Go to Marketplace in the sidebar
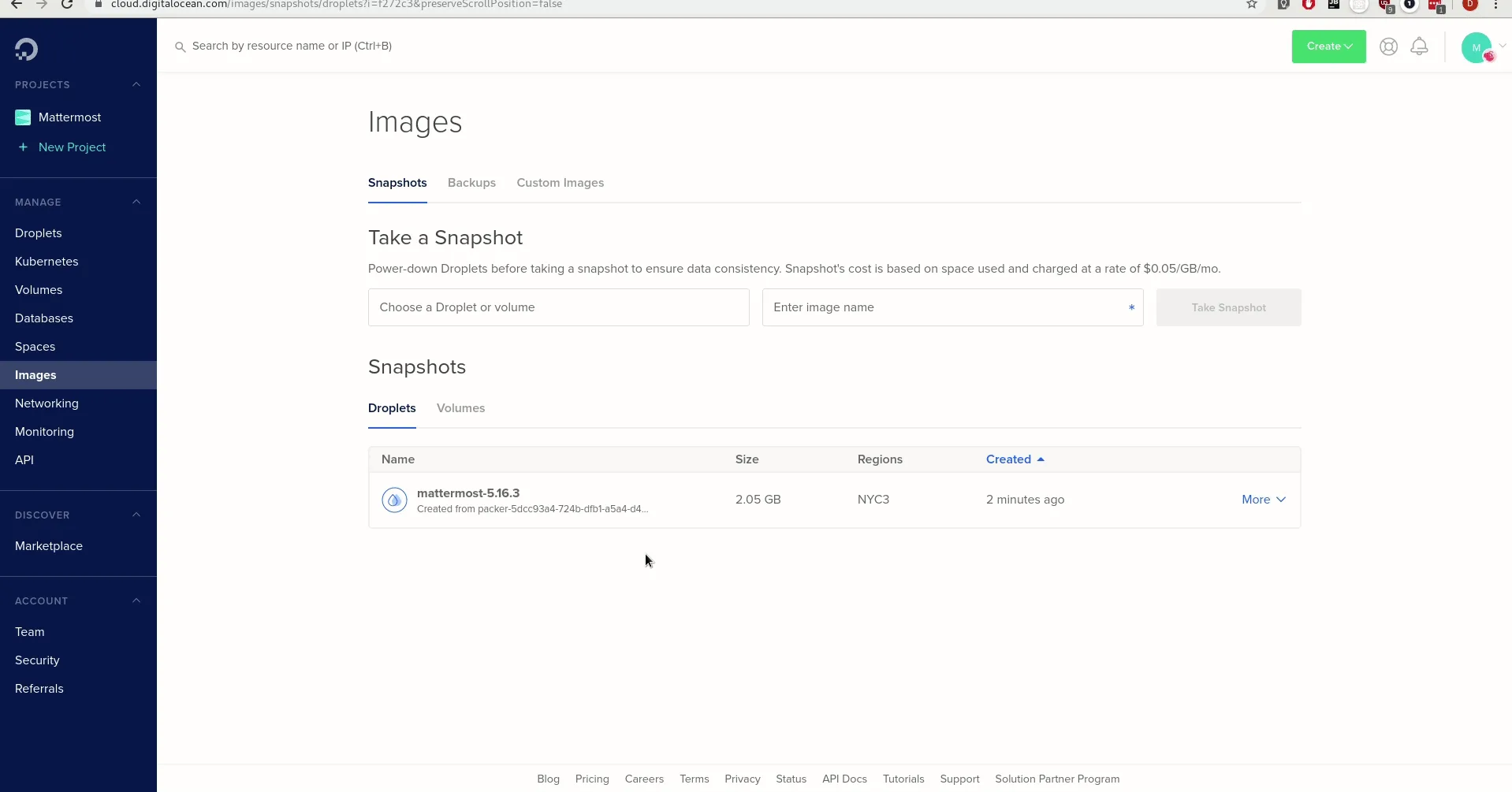The width and height of the screenshot is (1512, 792). pyautogui.click(x=49, y=546)
